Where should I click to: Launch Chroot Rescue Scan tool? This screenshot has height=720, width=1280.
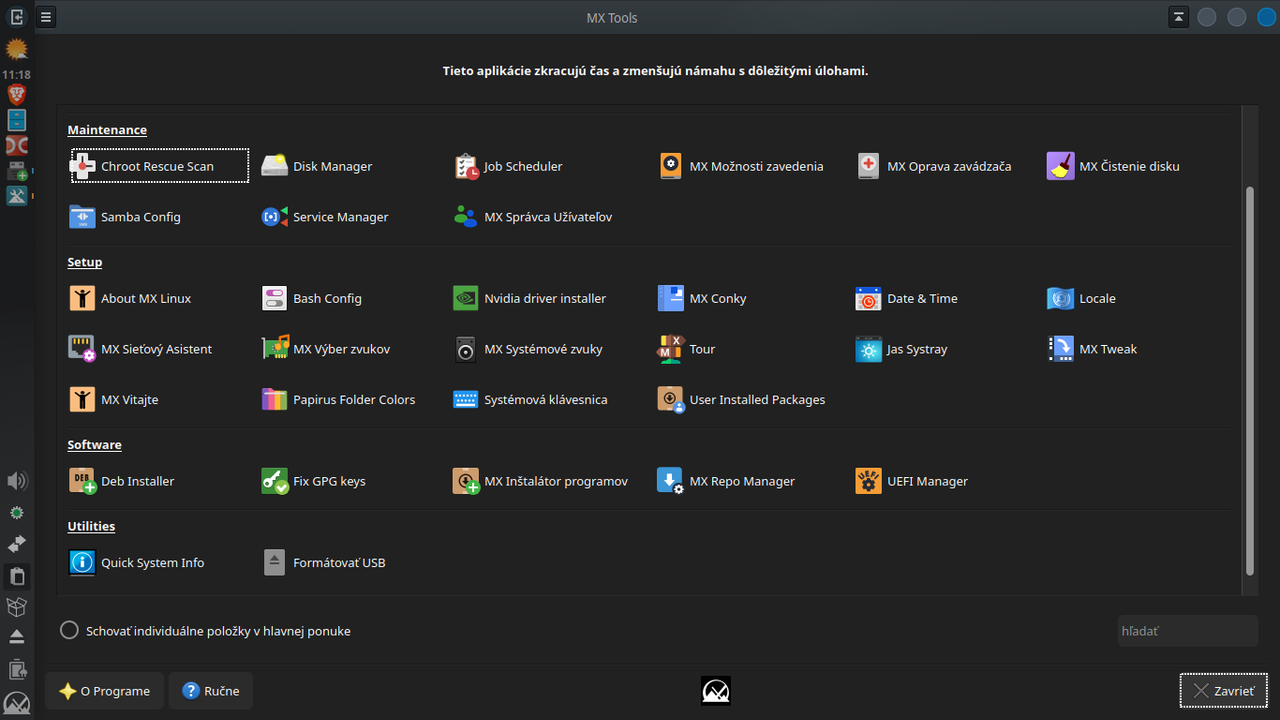159,166
